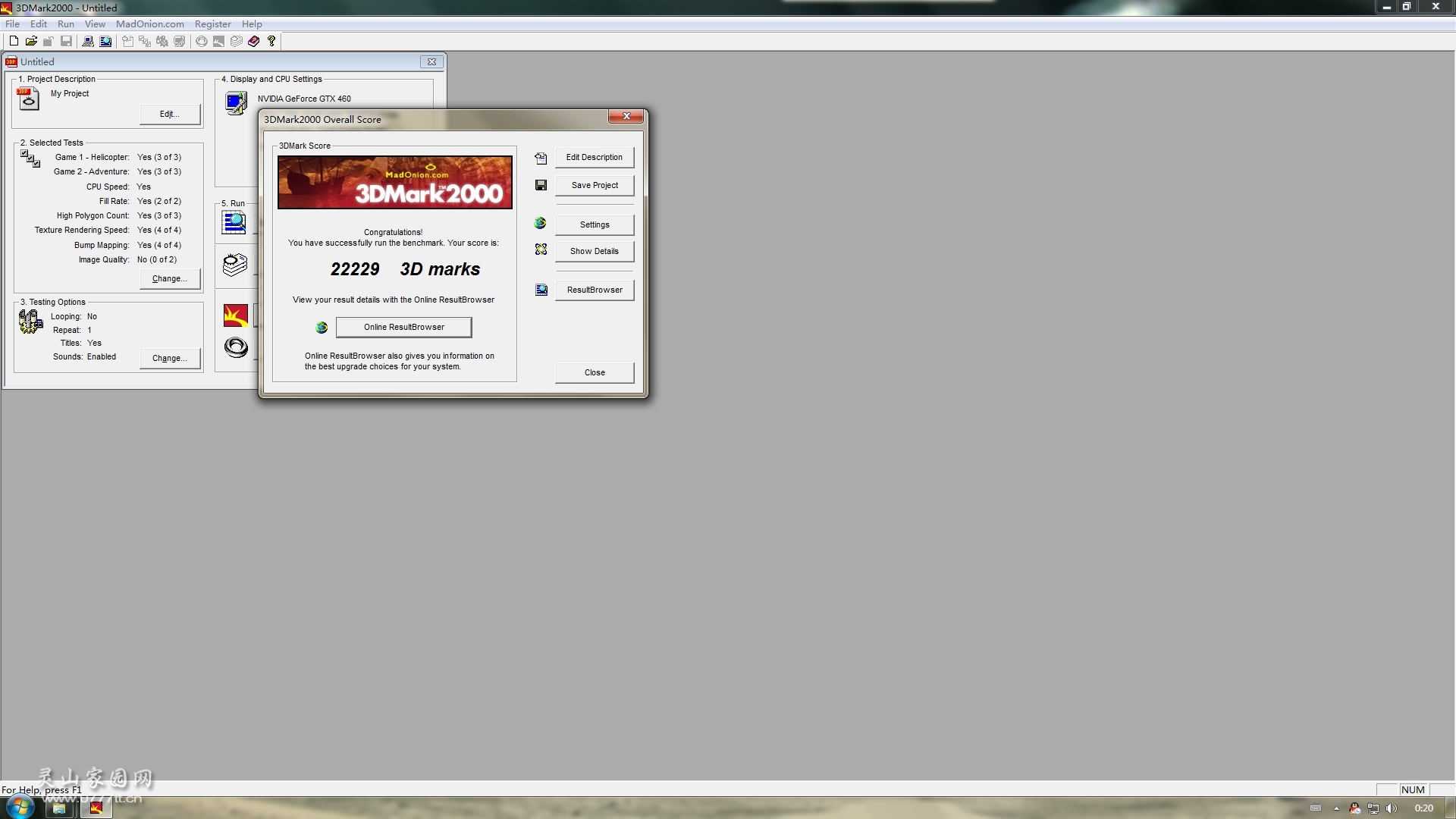Click the Edit Description icon in results
Viewport: 1456px width, 819px height.
[x=540, y=158]
